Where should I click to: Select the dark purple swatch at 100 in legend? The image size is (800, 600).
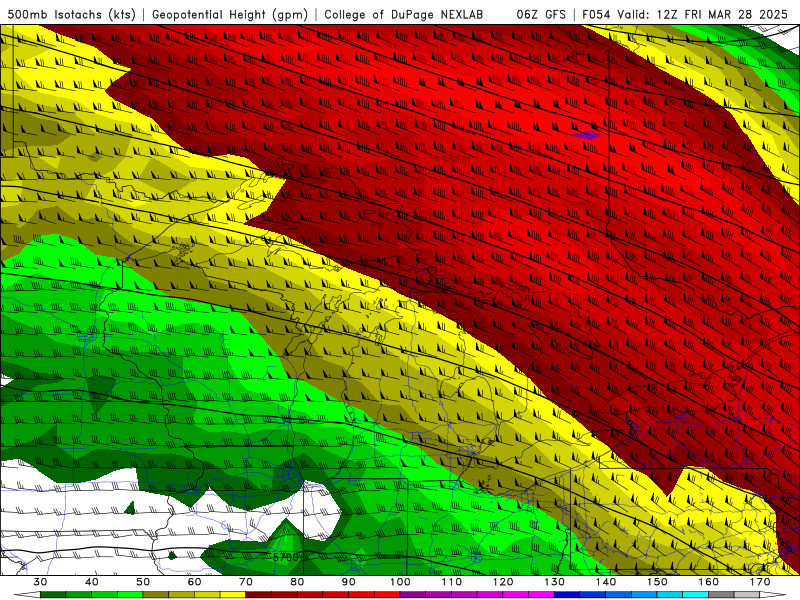(x=413, y=594)
